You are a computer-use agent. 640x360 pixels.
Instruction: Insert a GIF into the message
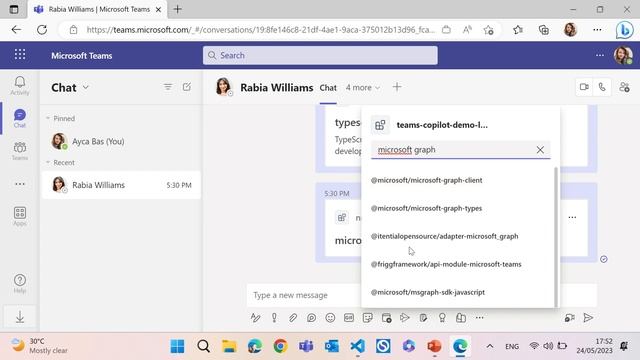349,318
